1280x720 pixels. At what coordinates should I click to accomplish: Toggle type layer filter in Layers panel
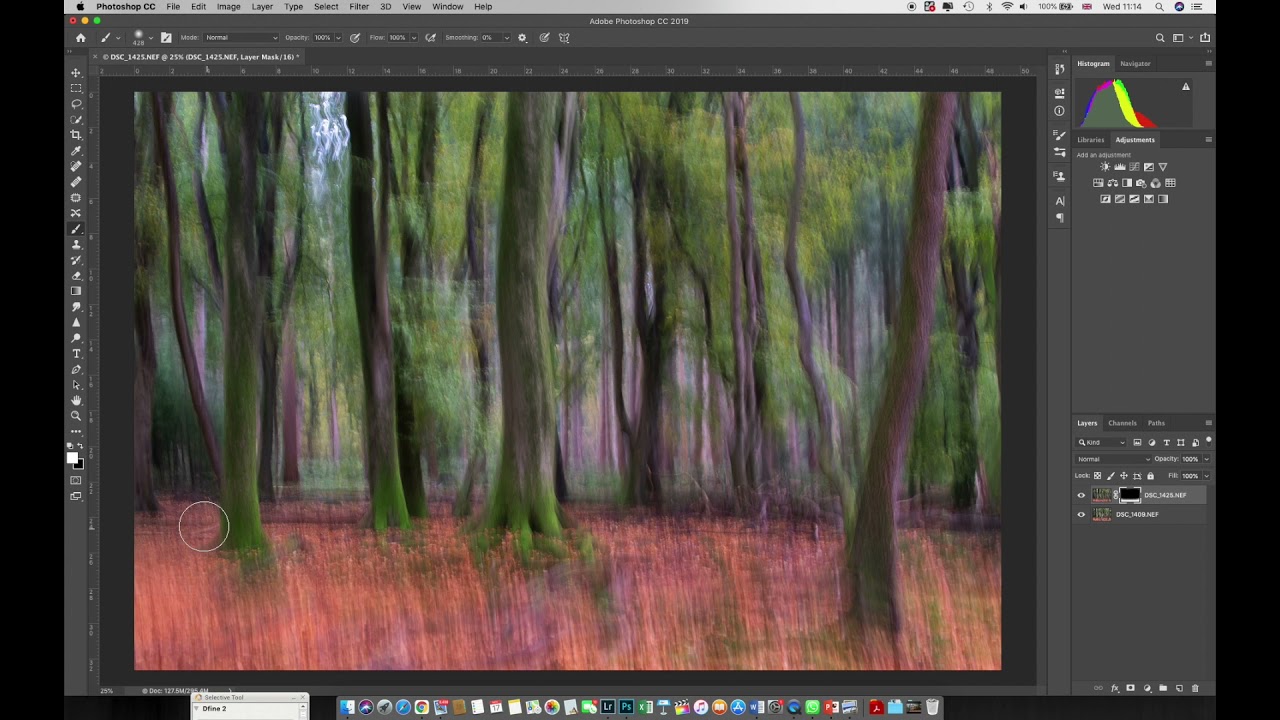click(1166, 442)
